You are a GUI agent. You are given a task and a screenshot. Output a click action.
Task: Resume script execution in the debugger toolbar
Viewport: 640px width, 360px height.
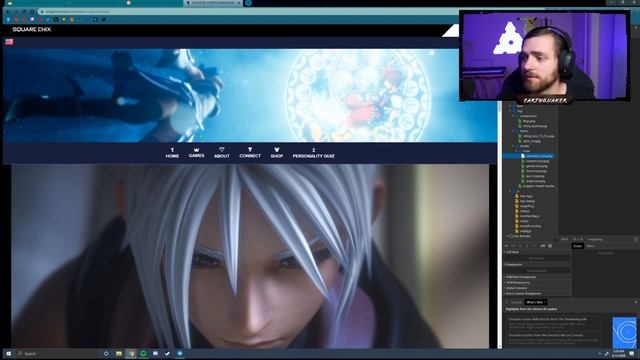coord(507,246)
